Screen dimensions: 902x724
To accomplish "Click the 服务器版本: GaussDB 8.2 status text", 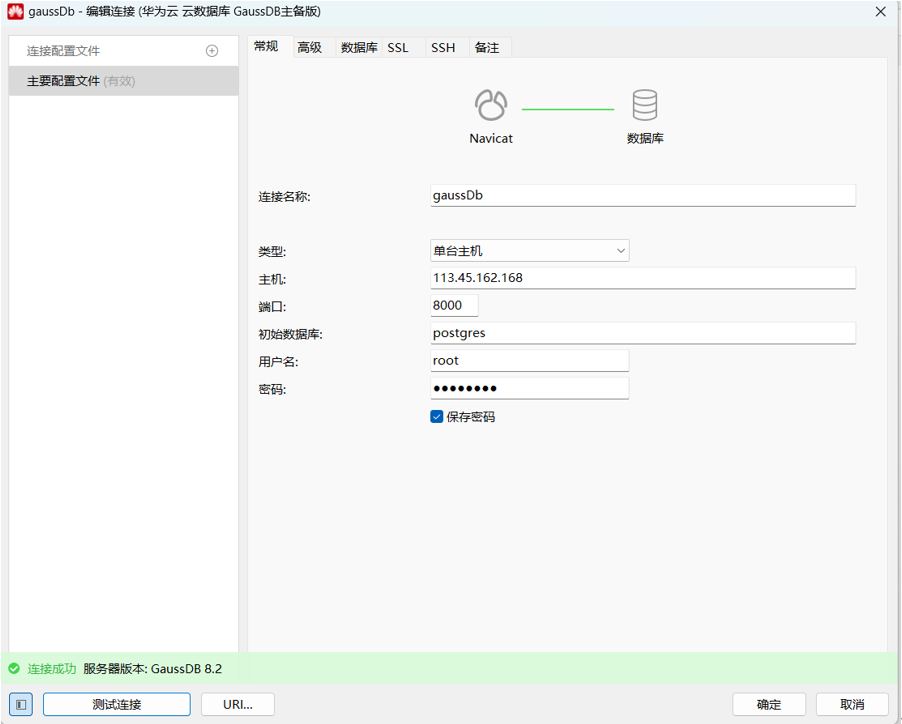I will click(x=152, y=669).
